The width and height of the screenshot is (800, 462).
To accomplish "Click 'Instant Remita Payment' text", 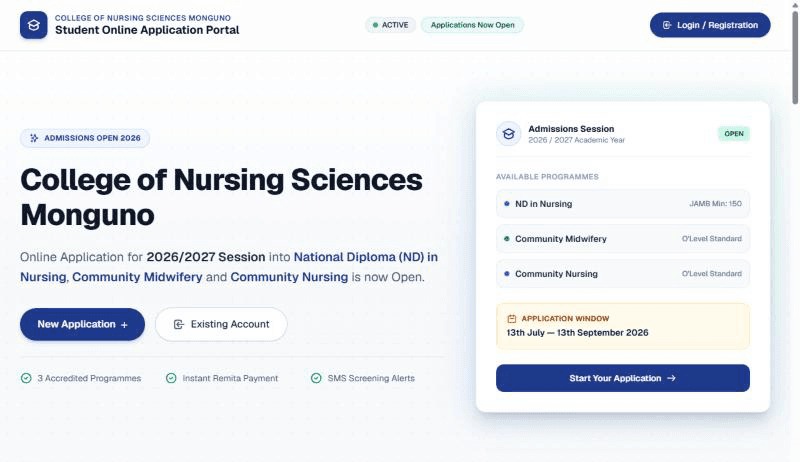I will coord(230,378).
